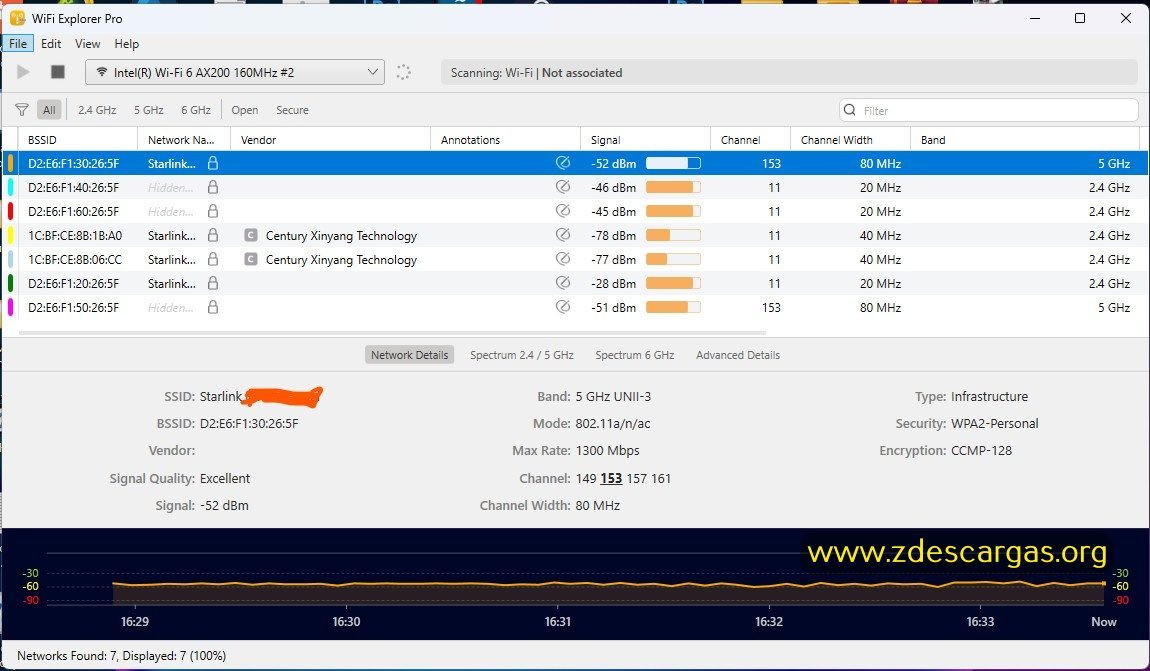This screenshot has height=671, width=1150.
Task: Click green color swatch of D2:E6:F1:20:26:5F
Action: click(10, 283)
